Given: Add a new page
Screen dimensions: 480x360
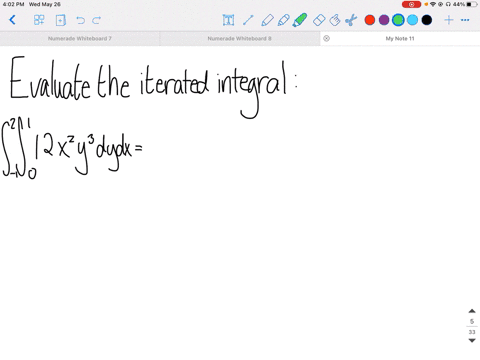Looking at the screenshot, I should (60, 20).
